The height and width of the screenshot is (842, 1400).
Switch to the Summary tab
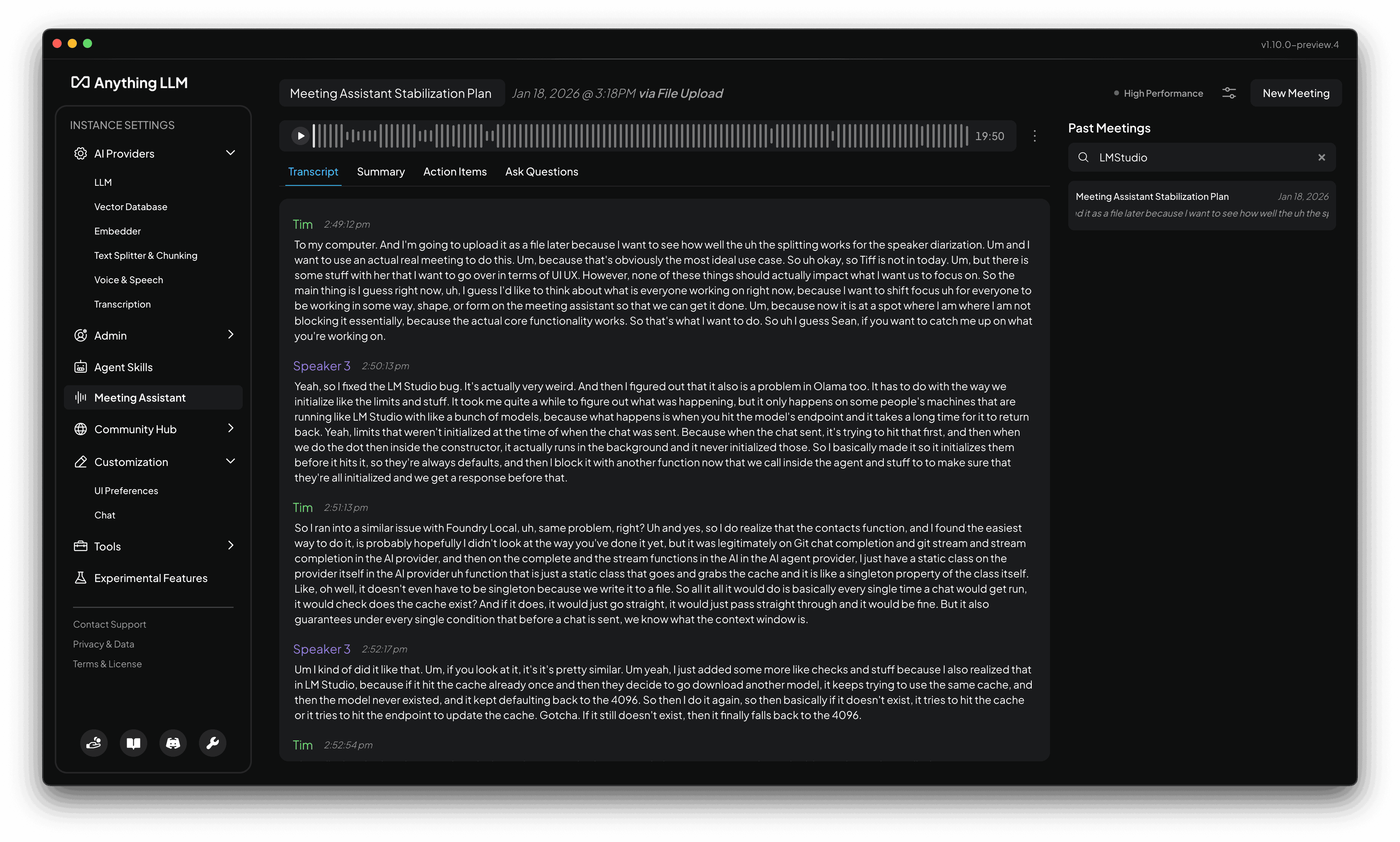coord(380,171)
